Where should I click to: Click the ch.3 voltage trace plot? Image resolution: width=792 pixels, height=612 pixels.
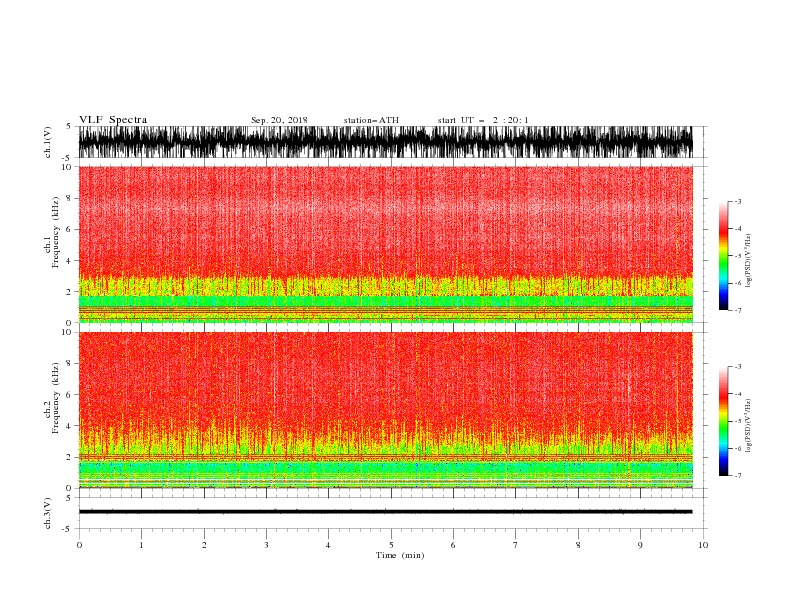[x=386, y=512]
